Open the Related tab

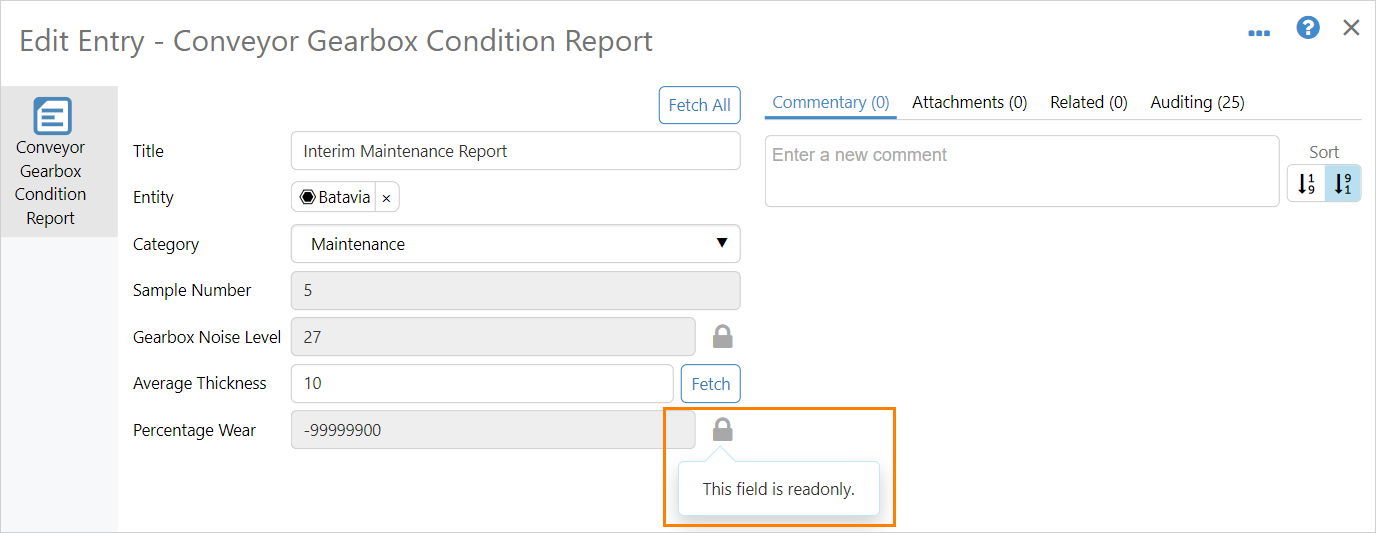click(x=1088, y=102)
